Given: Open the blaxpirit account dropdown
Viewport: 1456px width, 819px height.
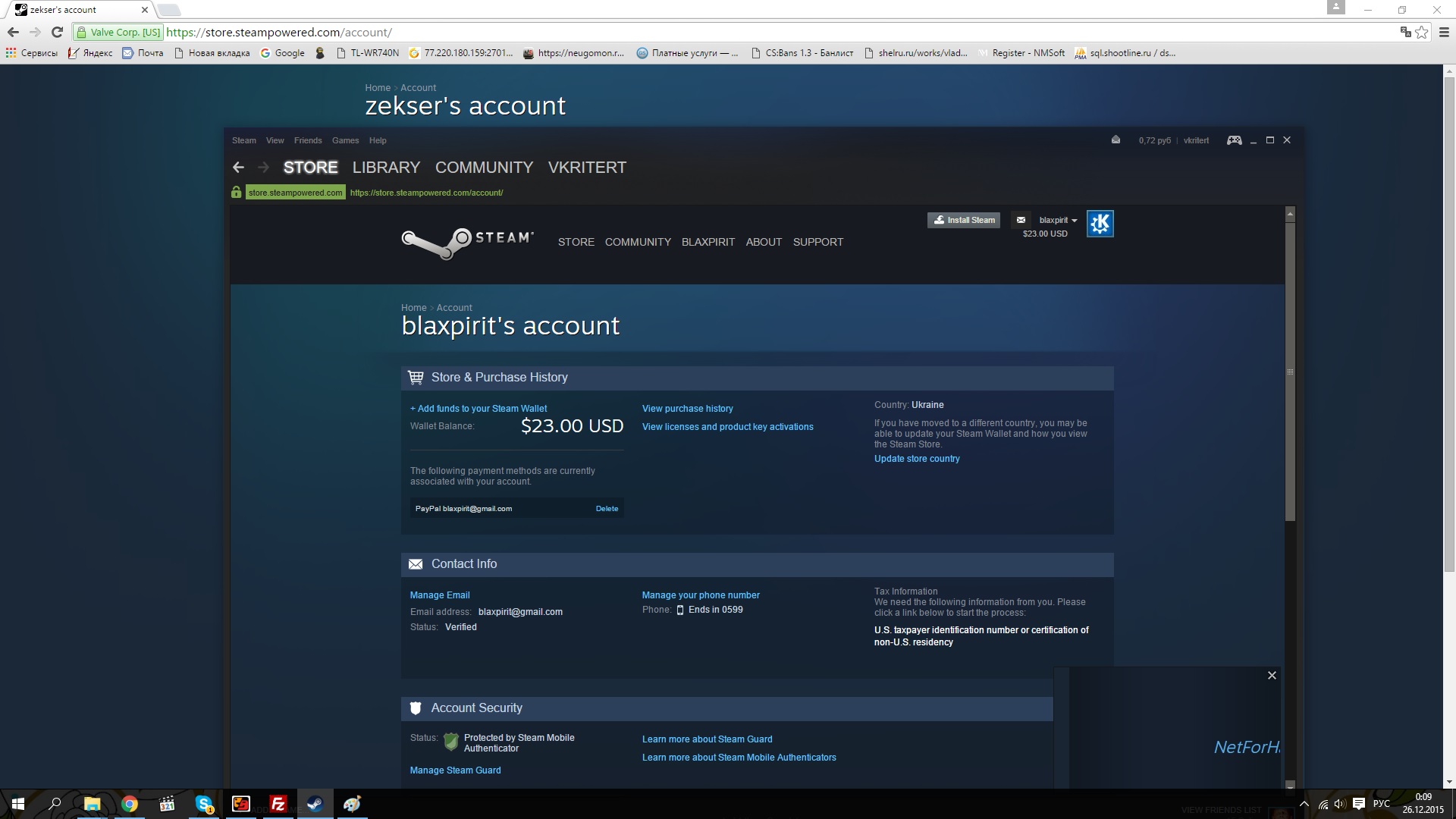Looking at the screenshot, I should [1058, 220].
